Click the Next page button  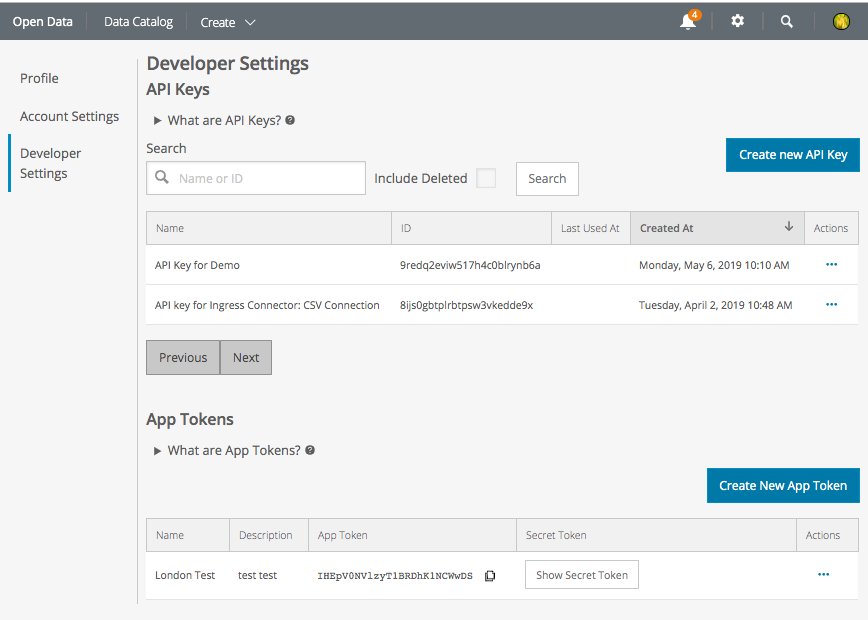click(x=246, y=358)
